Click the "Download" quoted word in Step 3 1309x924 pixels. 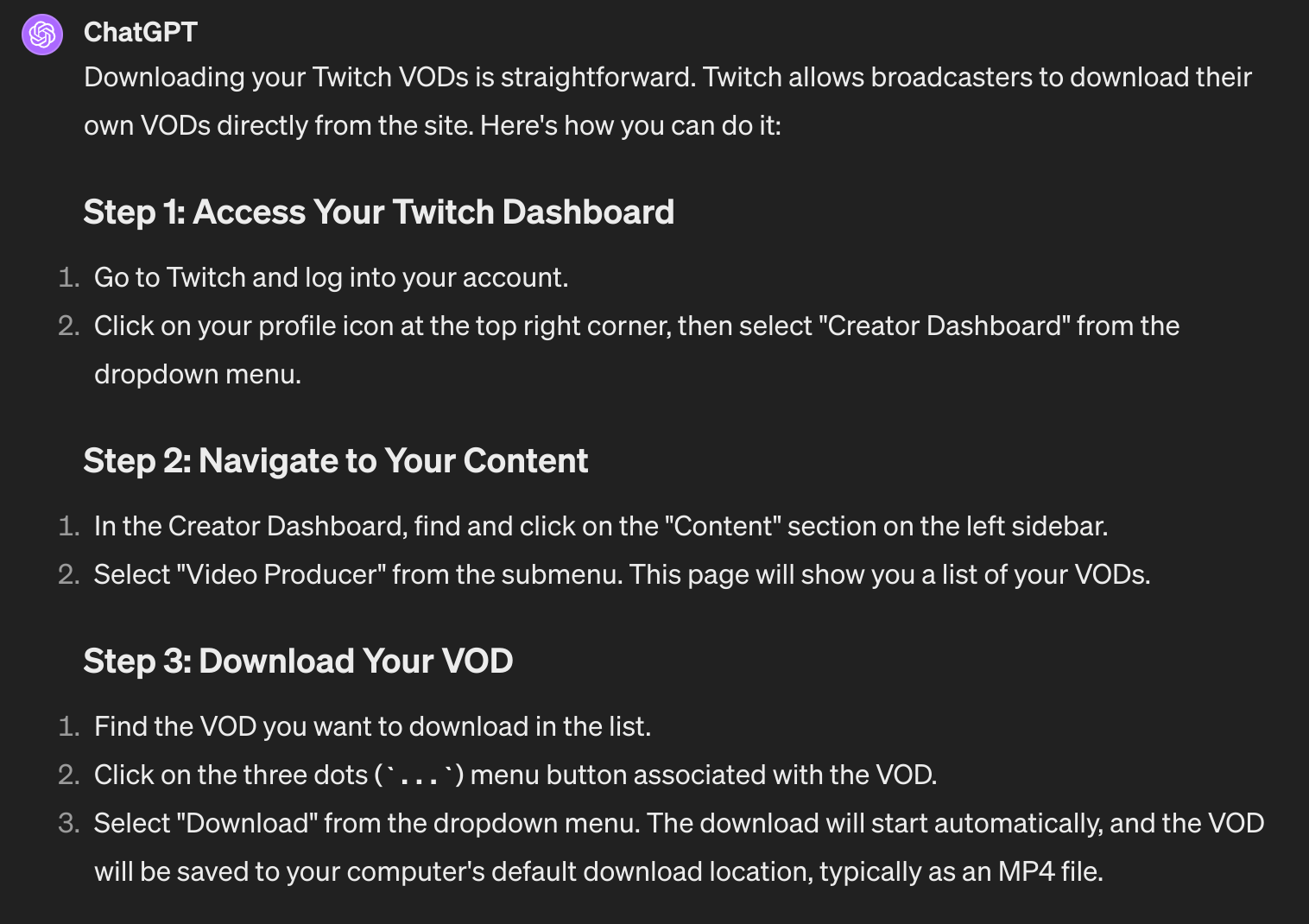coord(247,823)
